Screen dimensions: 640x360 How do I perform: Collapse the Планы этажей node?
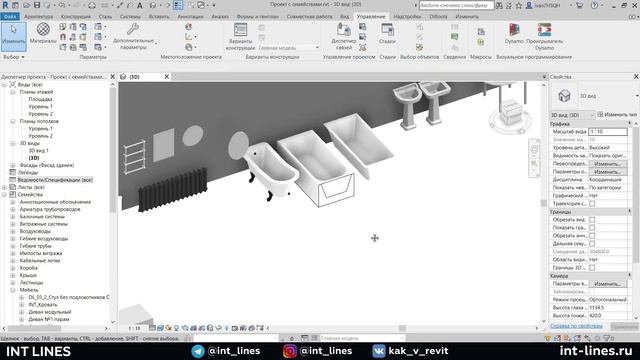[x=13, y=92]
